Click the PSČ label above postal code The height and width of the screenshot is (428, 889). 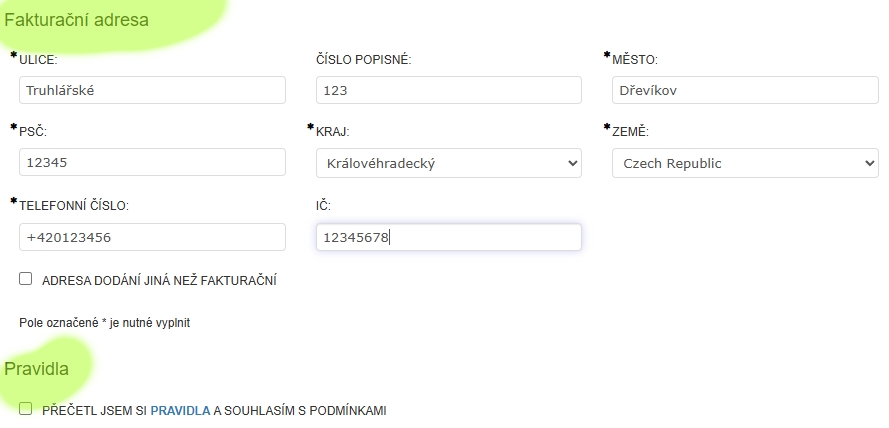(33, 132)
